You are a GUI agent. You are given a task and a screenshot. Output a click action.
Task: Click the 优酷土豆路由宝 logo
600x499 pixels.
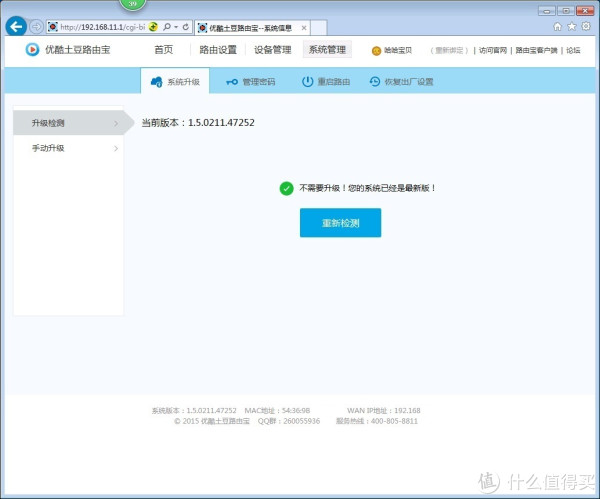(x=68, y=50)
